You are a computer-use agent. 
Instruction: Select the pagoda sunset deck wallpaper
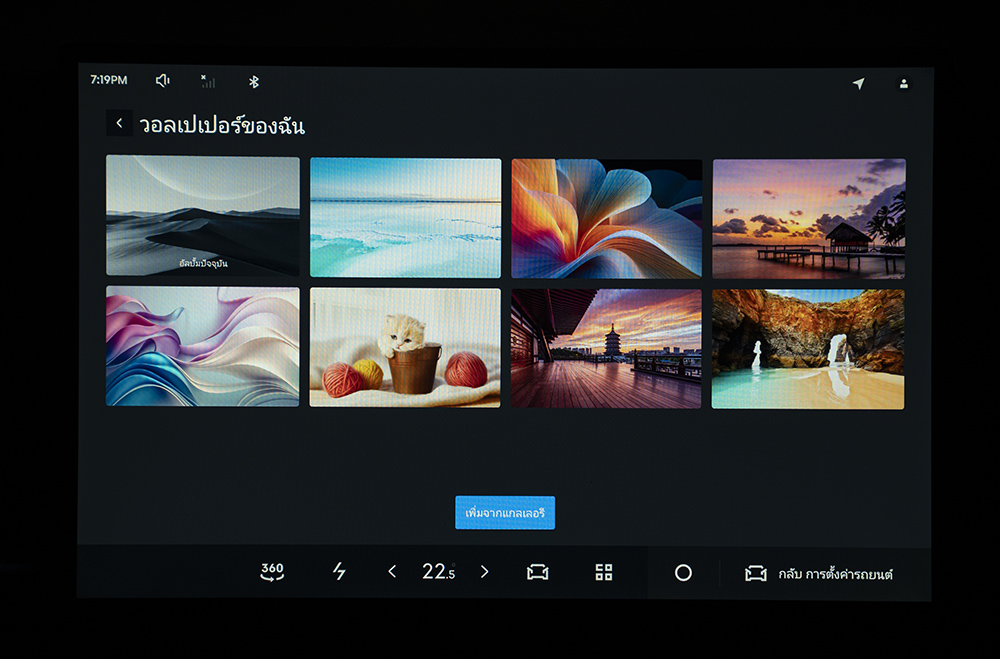click(x=606, y=348)
